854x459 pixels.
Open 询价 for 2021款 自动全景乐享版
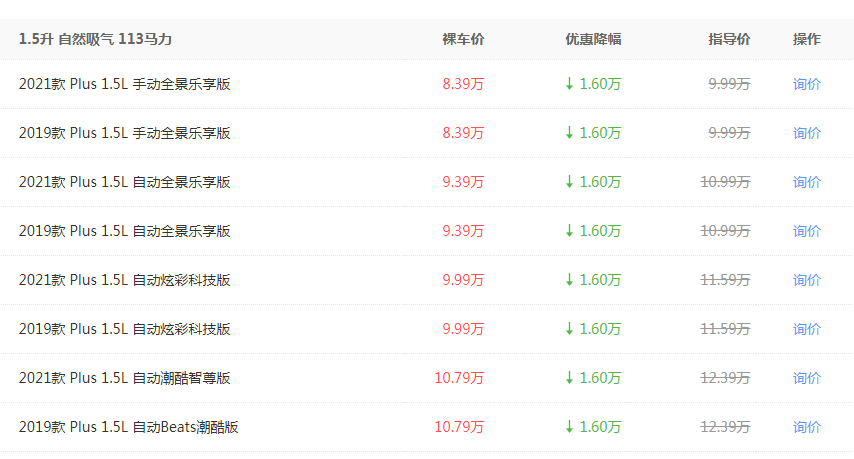pyautogui.click(x=806, y=182)
